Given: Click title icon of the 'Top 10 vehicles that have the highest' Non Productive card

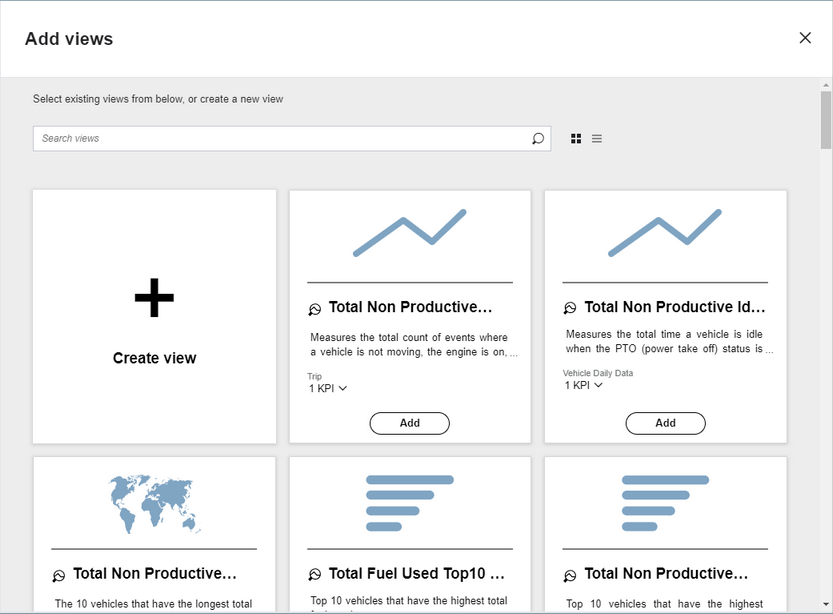Looking at the screenshot, I should (570, 575).
